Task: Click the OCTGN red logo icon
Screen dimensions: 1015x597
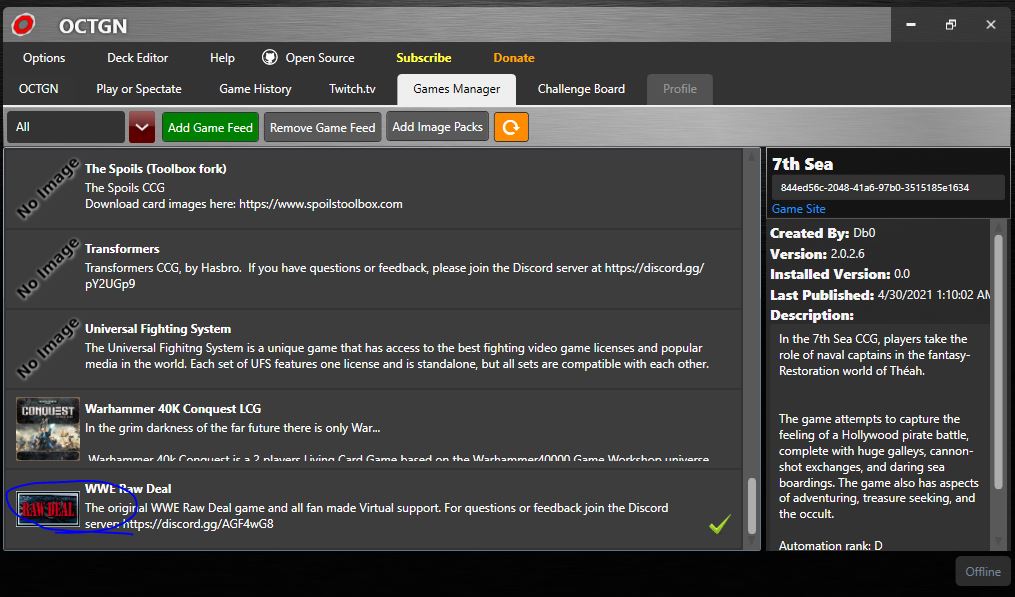Action: coord(23,25)
